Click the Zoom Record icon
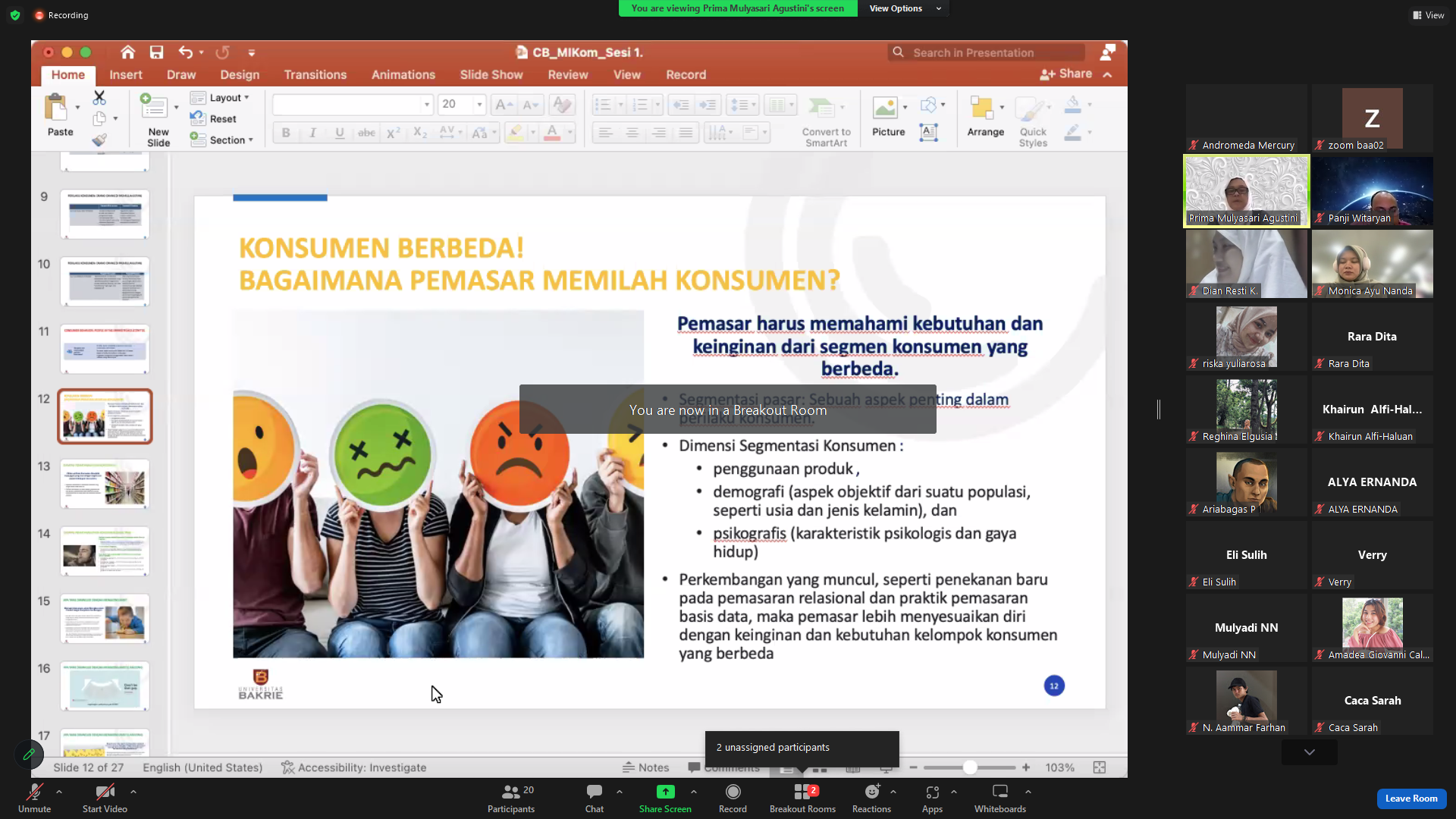The width and height of the screenshot is (1456, 819). click(733, 792)
